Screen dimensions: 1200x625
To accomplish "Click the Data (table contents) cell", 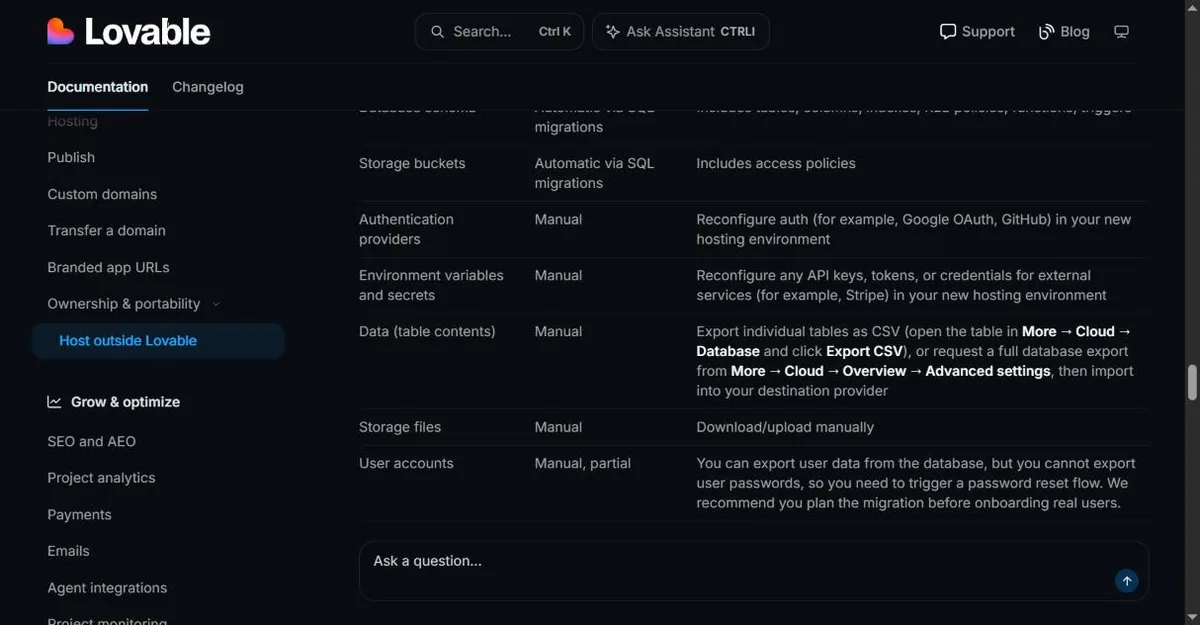I will 427,331.
